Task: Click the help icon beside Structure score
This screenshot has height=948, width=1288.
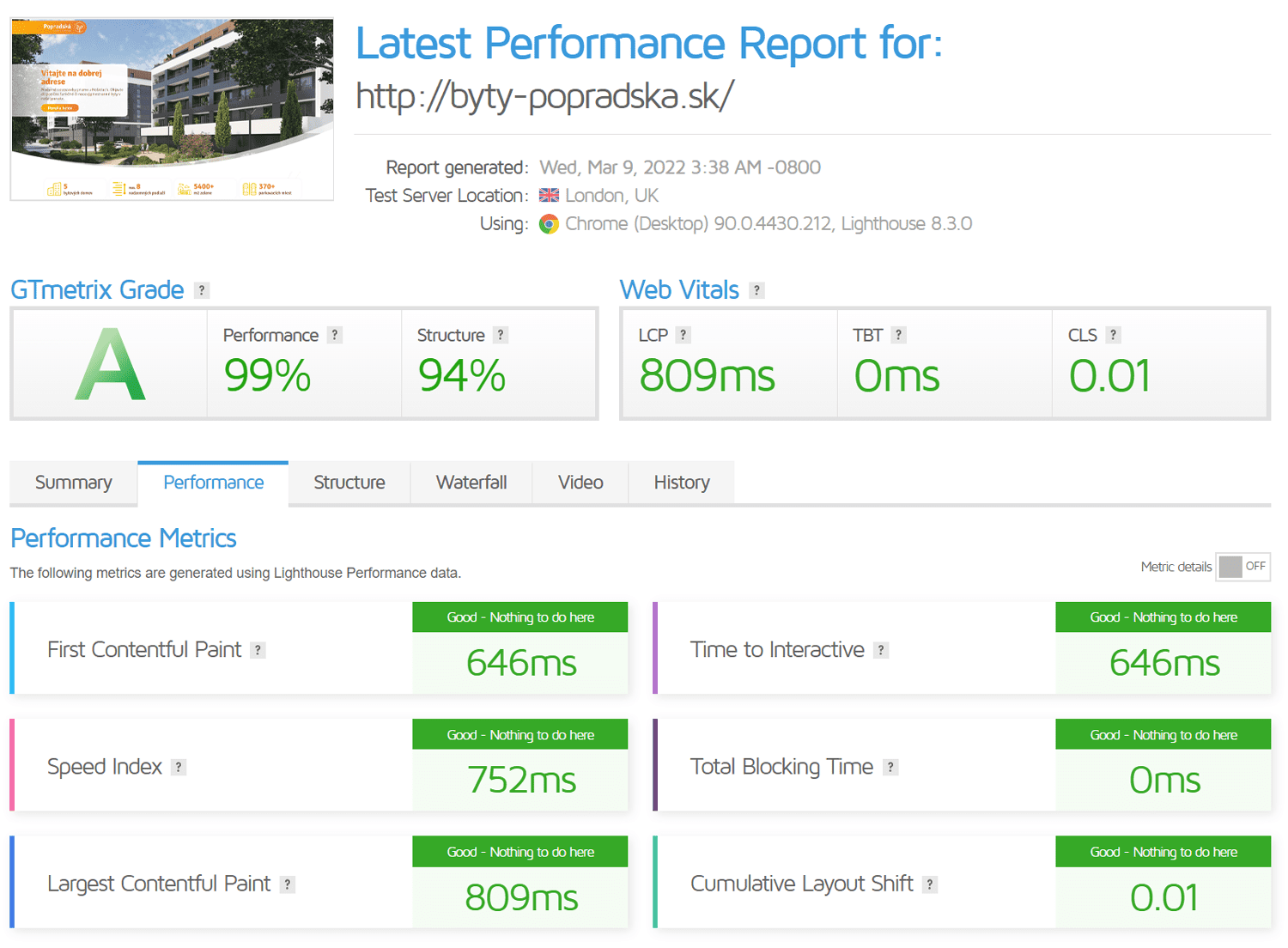Action: point(501,335)
